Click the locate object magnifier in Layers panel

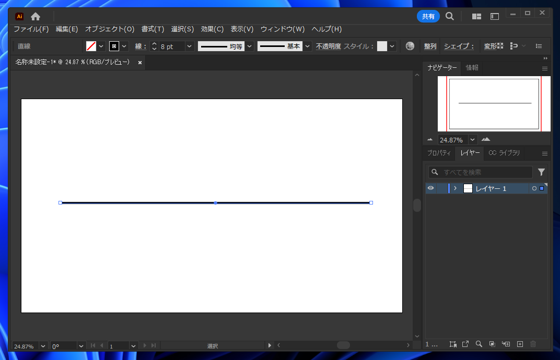(479, 344)
